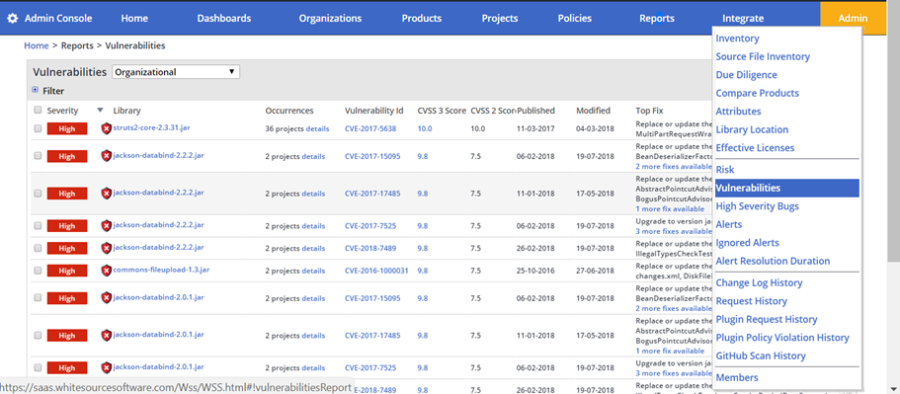Click the Home breadcrumb link

coord(36,45)
